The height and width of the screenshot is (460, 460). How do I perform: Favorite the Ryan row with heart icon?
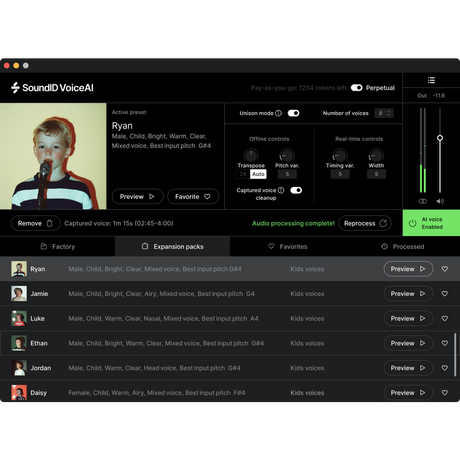tap(445, 269)
